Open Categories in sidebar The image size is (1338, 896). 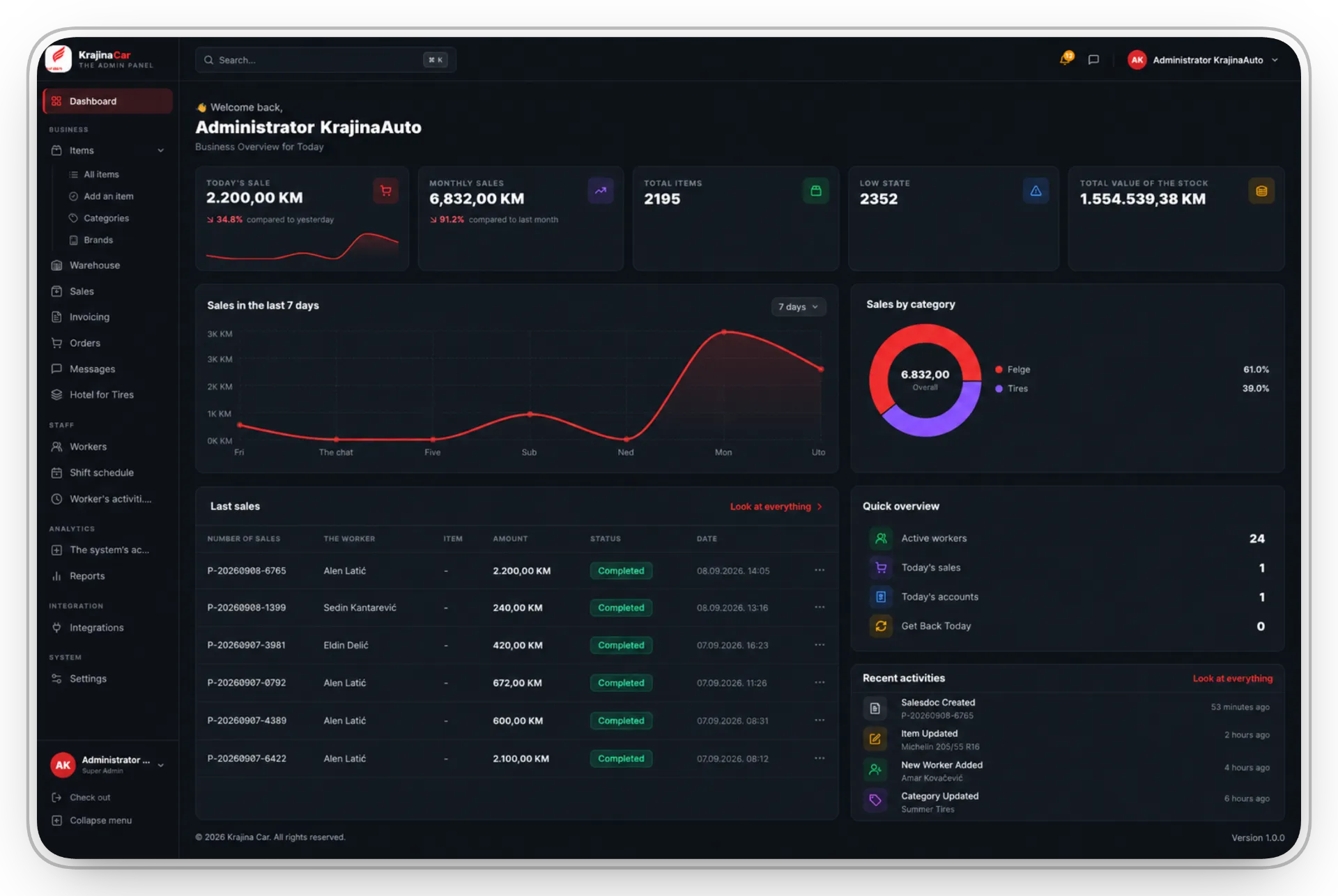[99, 218]
